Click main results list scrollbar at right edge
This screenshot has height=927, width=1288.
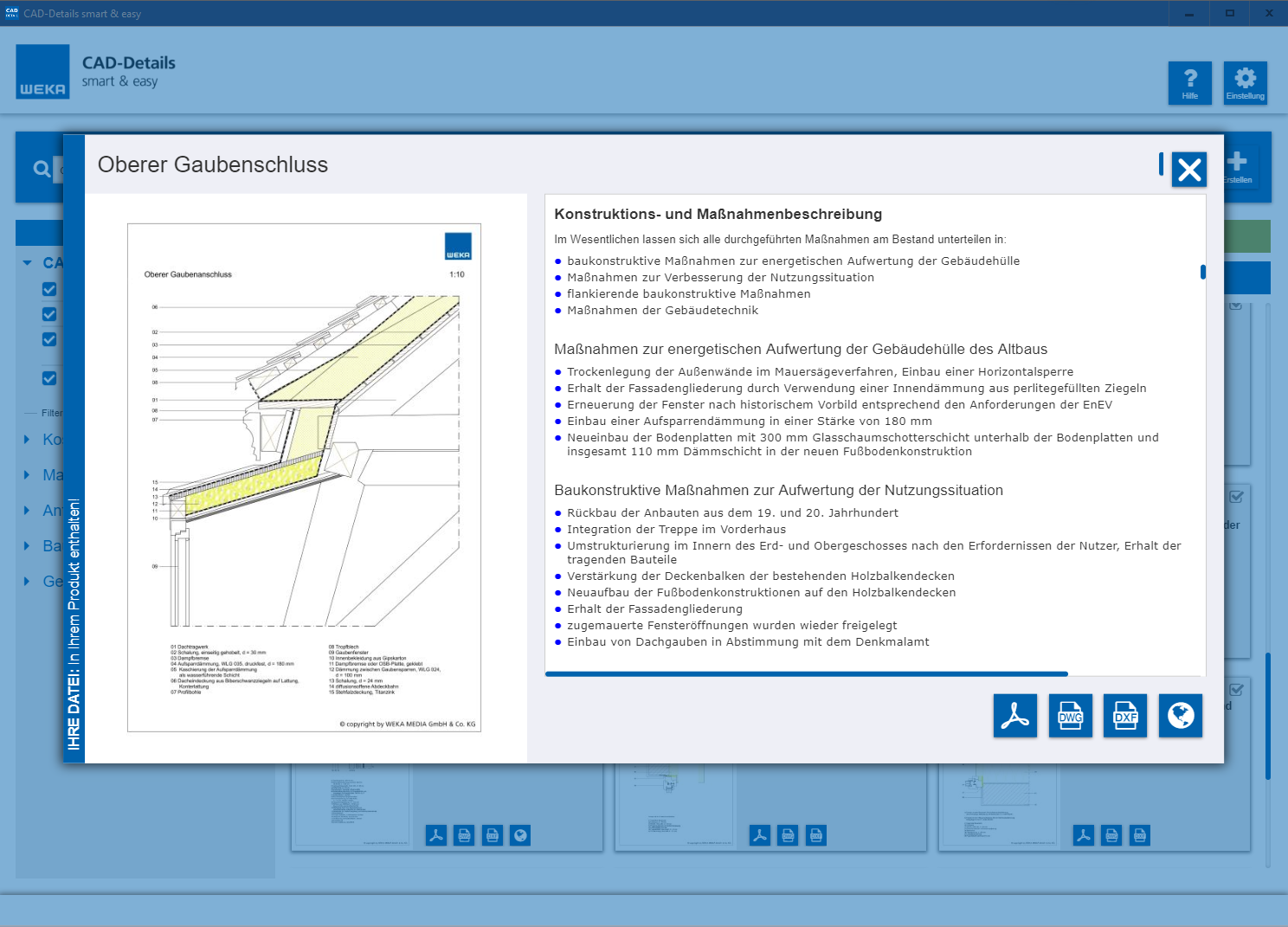click(x=1268, y=716)
